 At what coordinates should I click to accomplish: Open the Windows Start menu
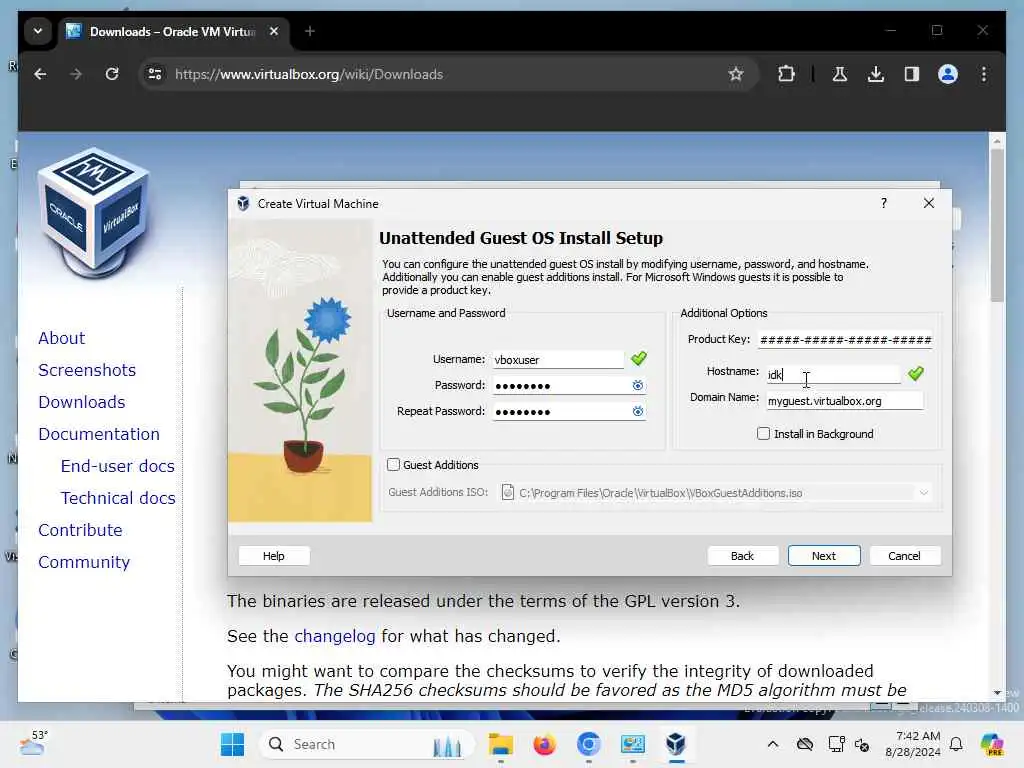tap(232, 744)
